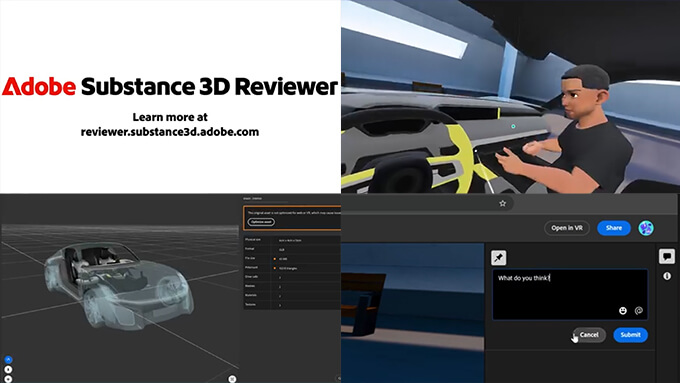680x383 pixels.
Task: Click the Share button
Action: point(614,228)
